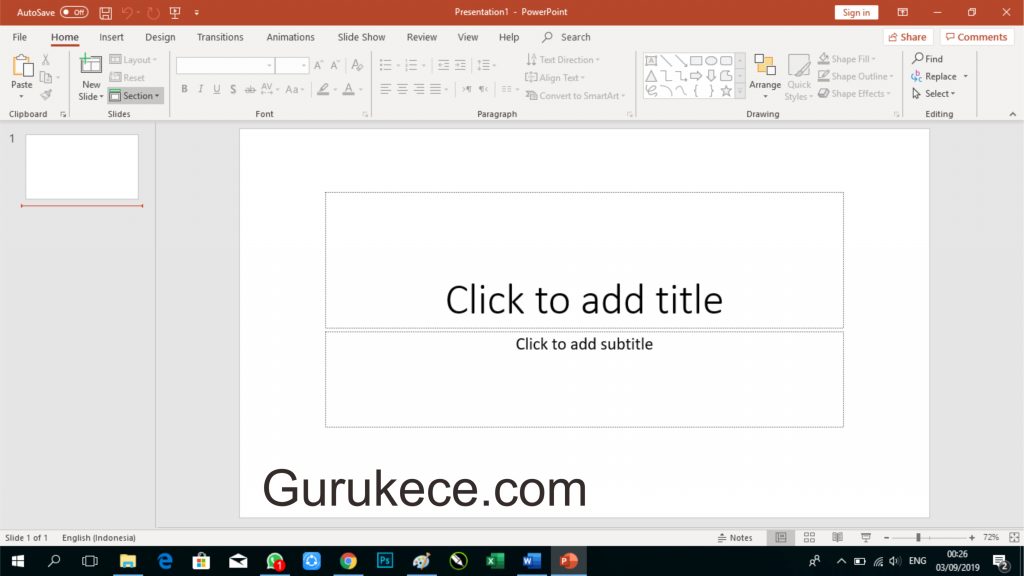1024x576 pixels.
Task: Click the Share button
Action: pyautogui.click(x=907, y=37)
